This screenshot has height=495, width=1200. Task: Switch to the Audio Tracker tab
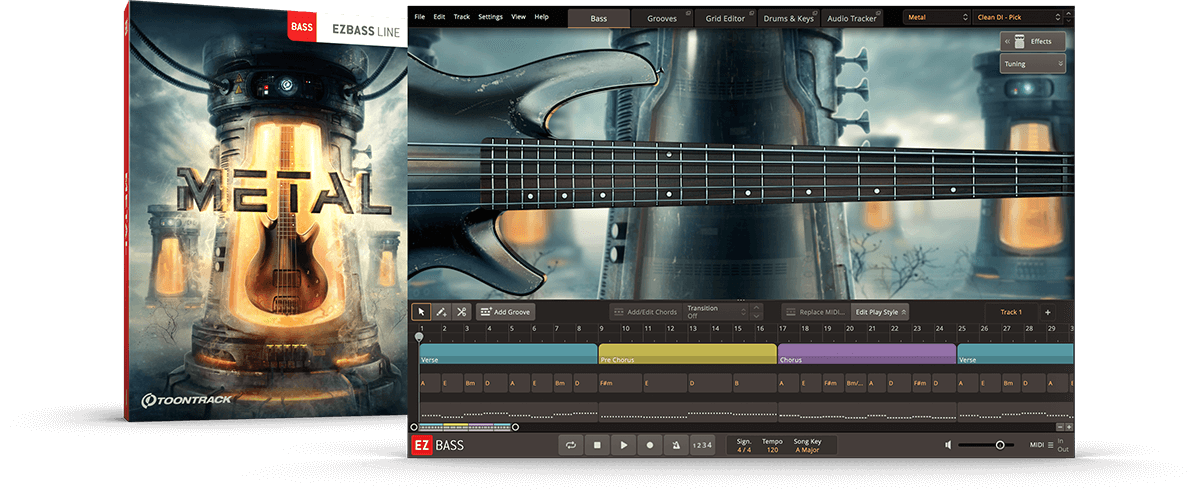(853, 18)
